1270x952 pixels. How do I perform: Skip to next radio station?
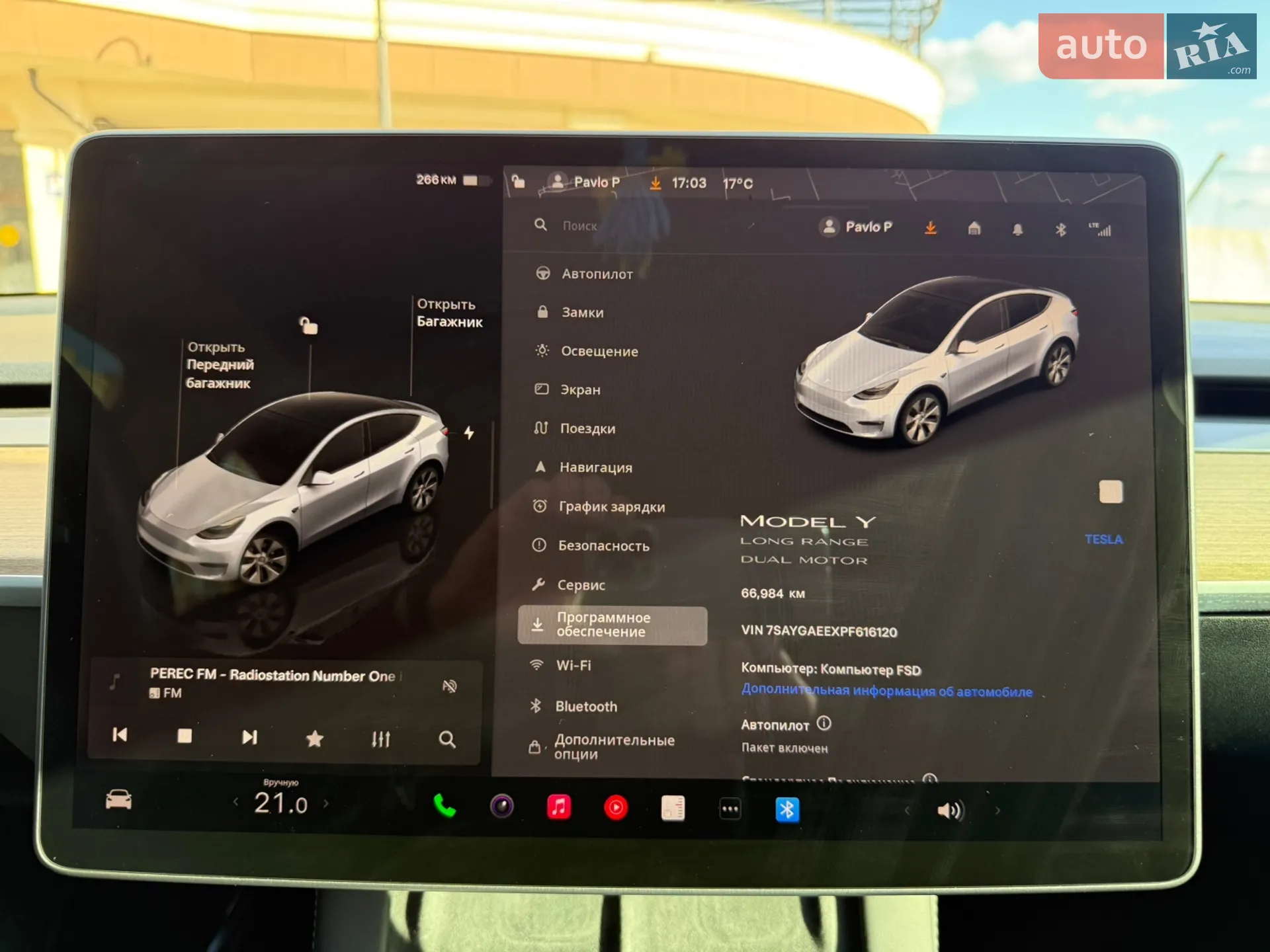click(x=249, y=737)
